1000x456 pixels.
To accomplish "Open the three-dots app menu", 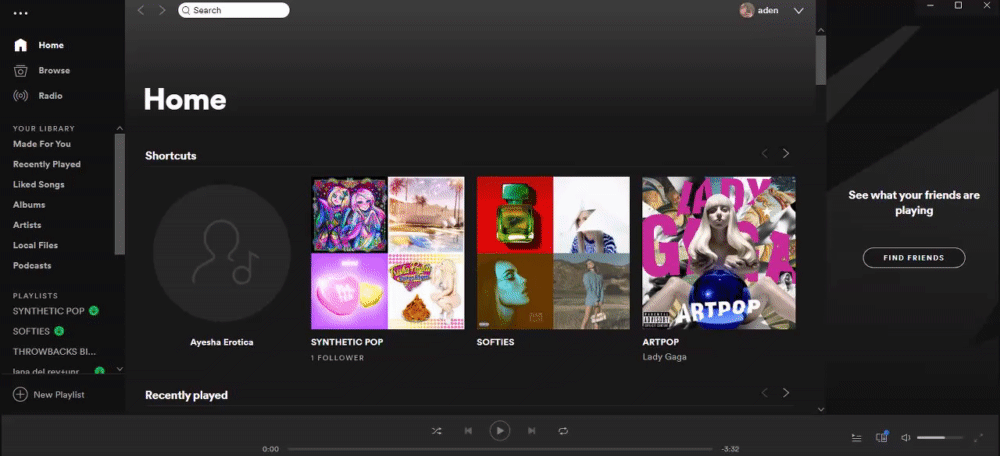I will click(21, 13).
